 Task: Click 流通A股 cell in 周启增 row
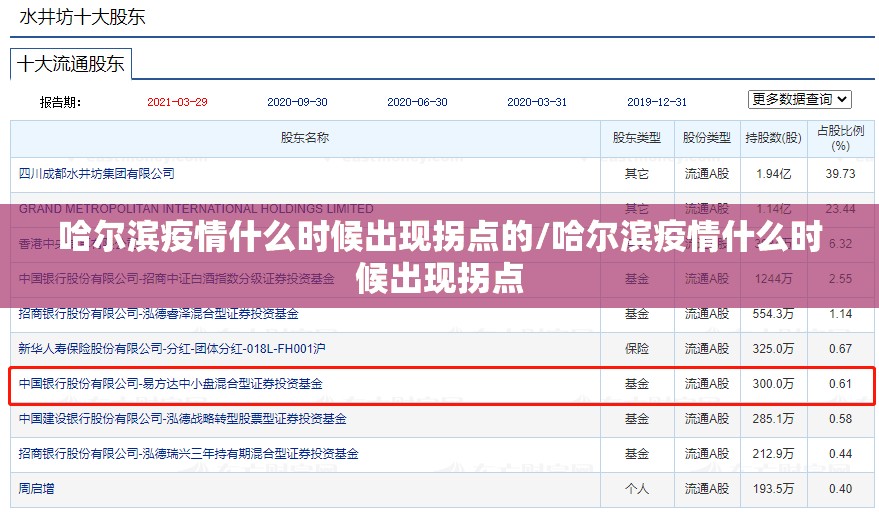pyautogui.click(x=707, y=488)
